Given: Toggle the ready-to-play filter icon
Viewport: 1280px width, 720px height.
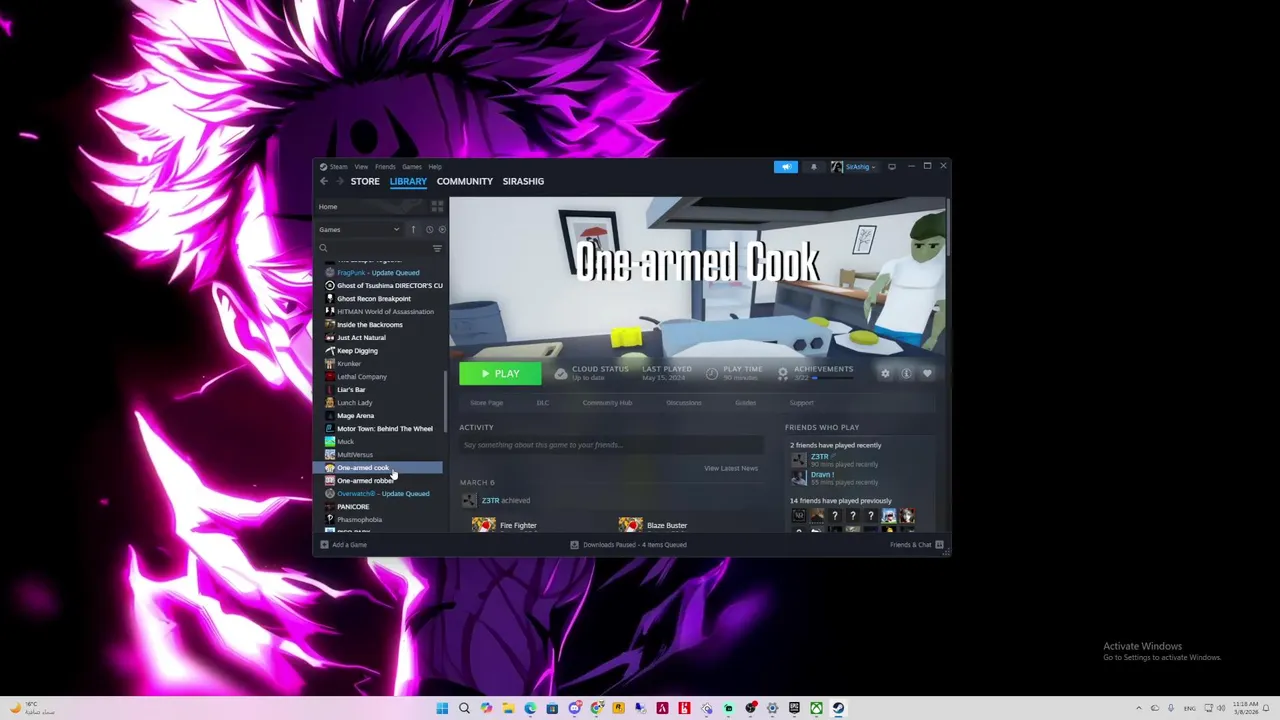Looking at the screenshot, I should tap(442, 229).
